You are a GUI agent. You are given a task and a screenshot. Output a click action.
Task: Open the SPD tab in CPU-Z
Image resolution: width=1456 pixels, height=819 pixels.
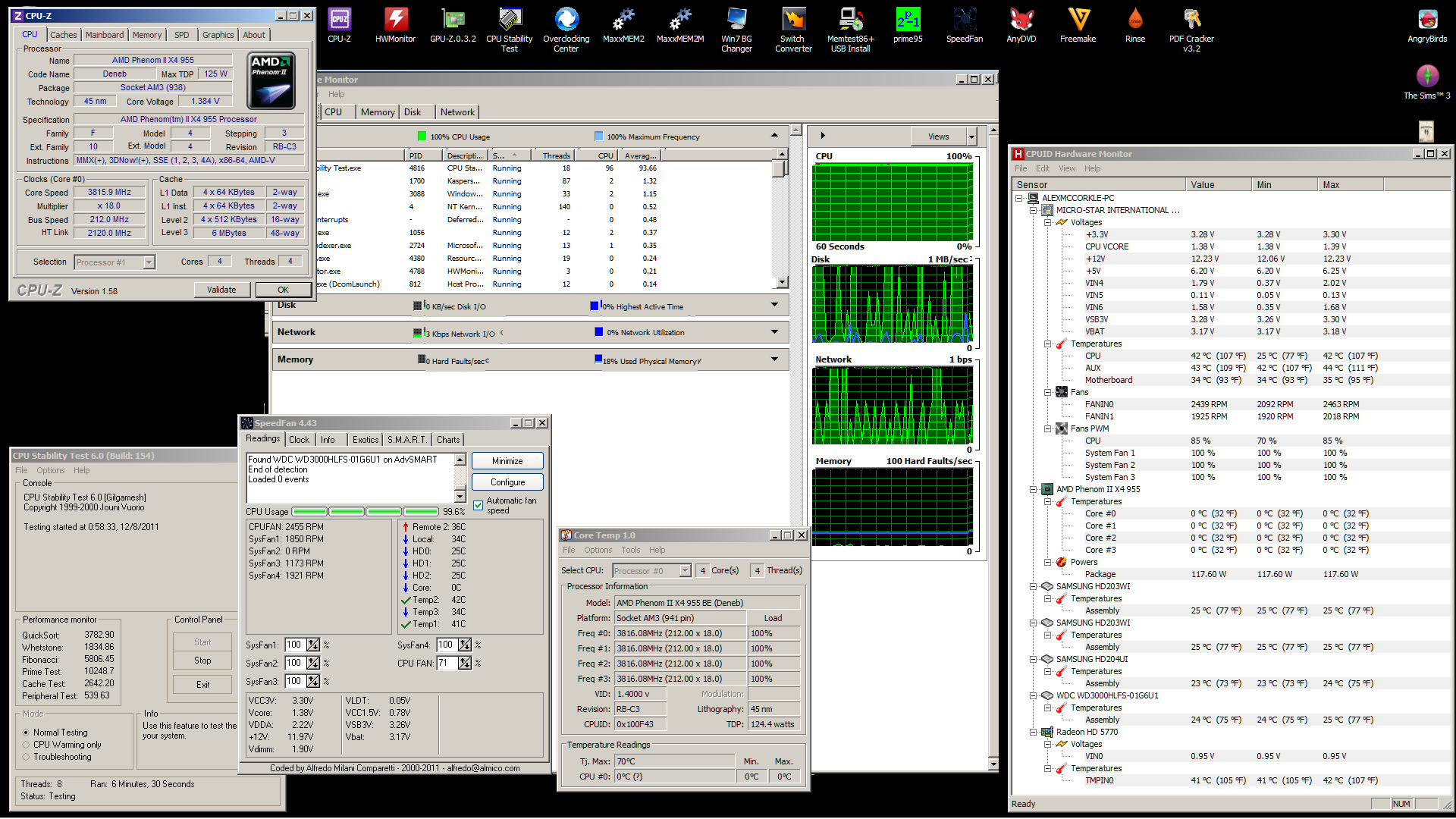(x=182, y=35)
